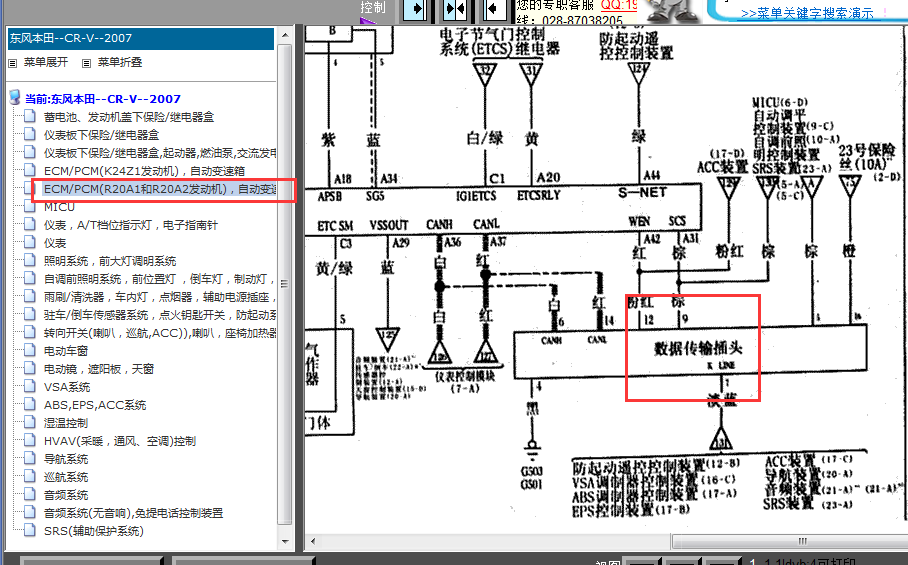
Task: Open the MICU diagram entry
Action: click(x=59, y=207)
